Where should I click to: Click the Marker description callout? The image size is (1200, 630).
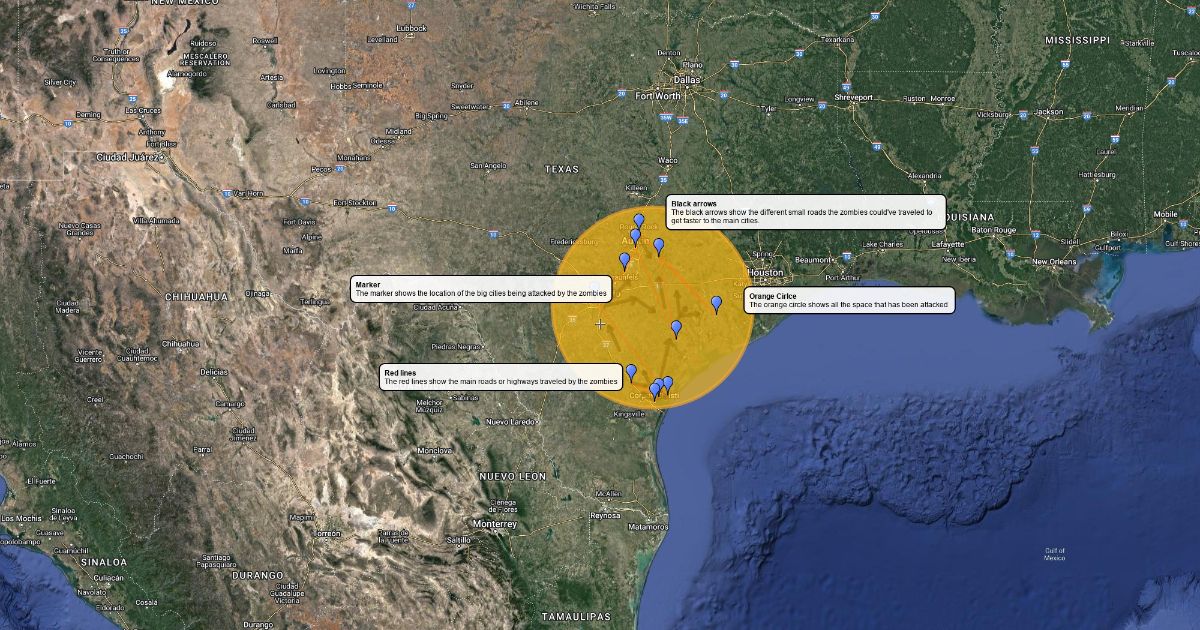click(480, 289)
